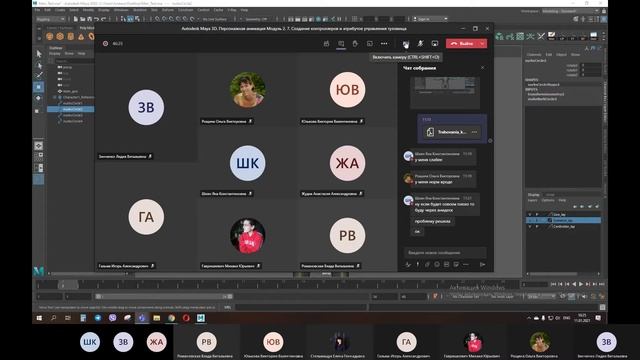Open the Viber icon on taskbar
Screen dimensions: 640x360
point(112,318)
